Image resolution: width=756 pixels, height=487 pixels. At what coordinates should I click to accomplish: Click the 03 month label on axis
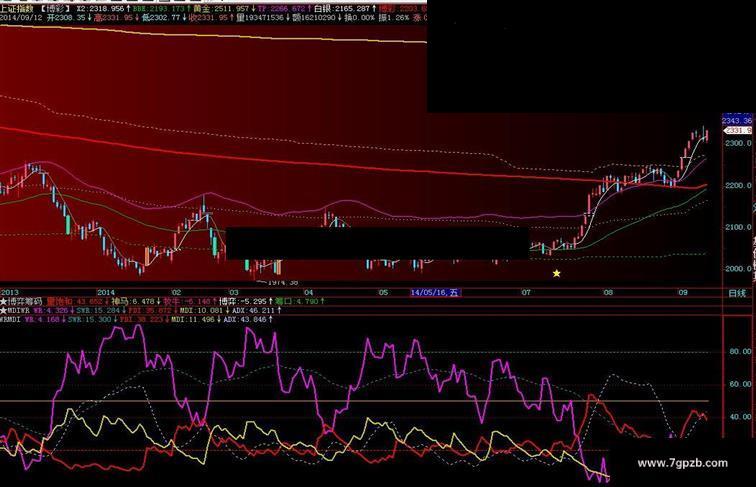point(234,292)
